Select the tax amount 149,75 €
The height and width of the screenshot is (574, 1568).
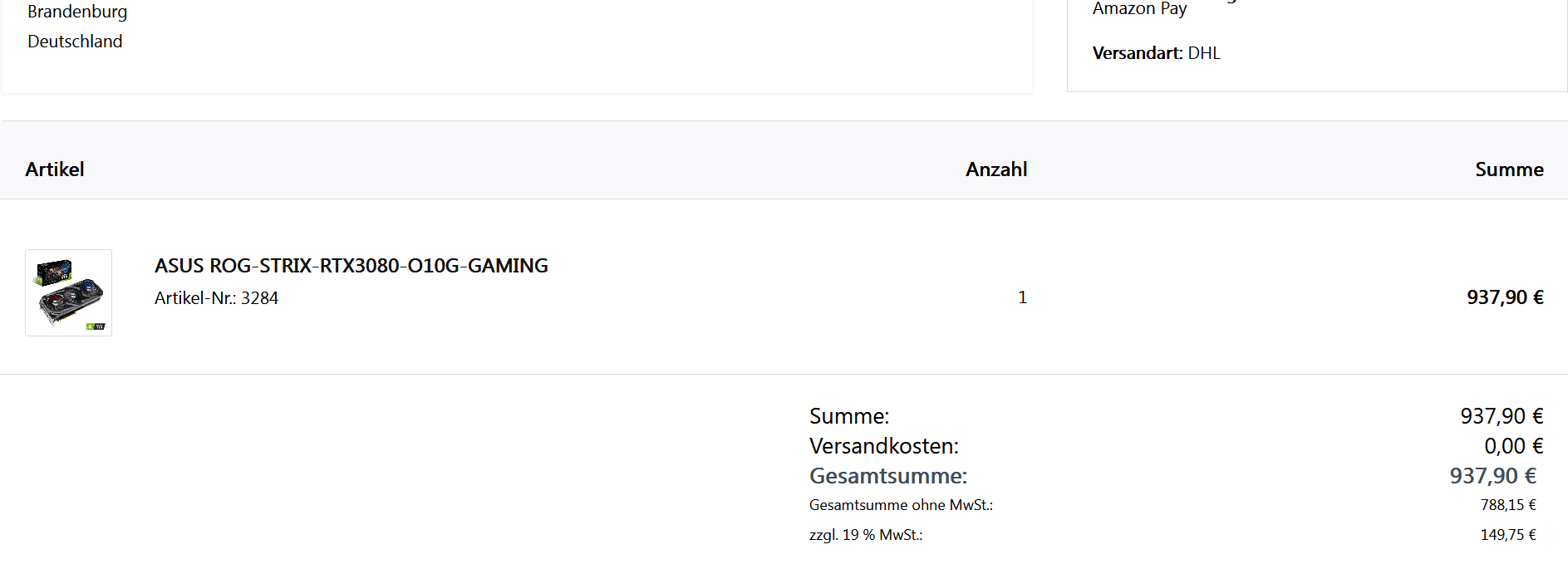coord(1508,535)
